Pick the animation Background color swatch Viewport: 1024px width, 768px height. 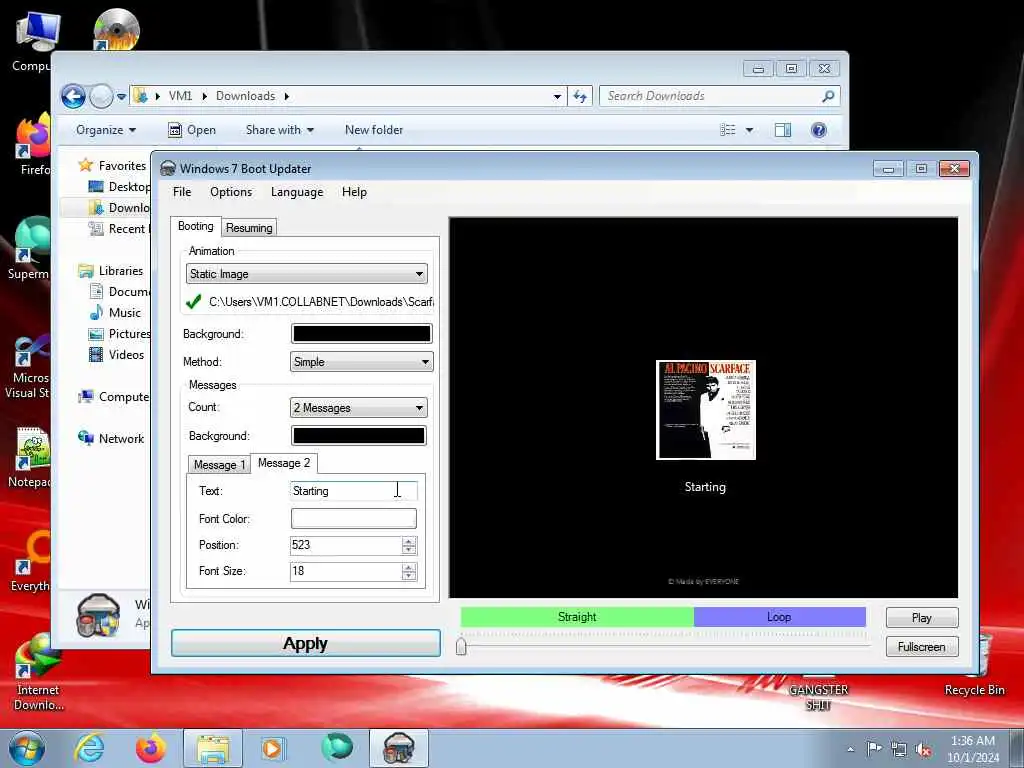click(361, 334)
